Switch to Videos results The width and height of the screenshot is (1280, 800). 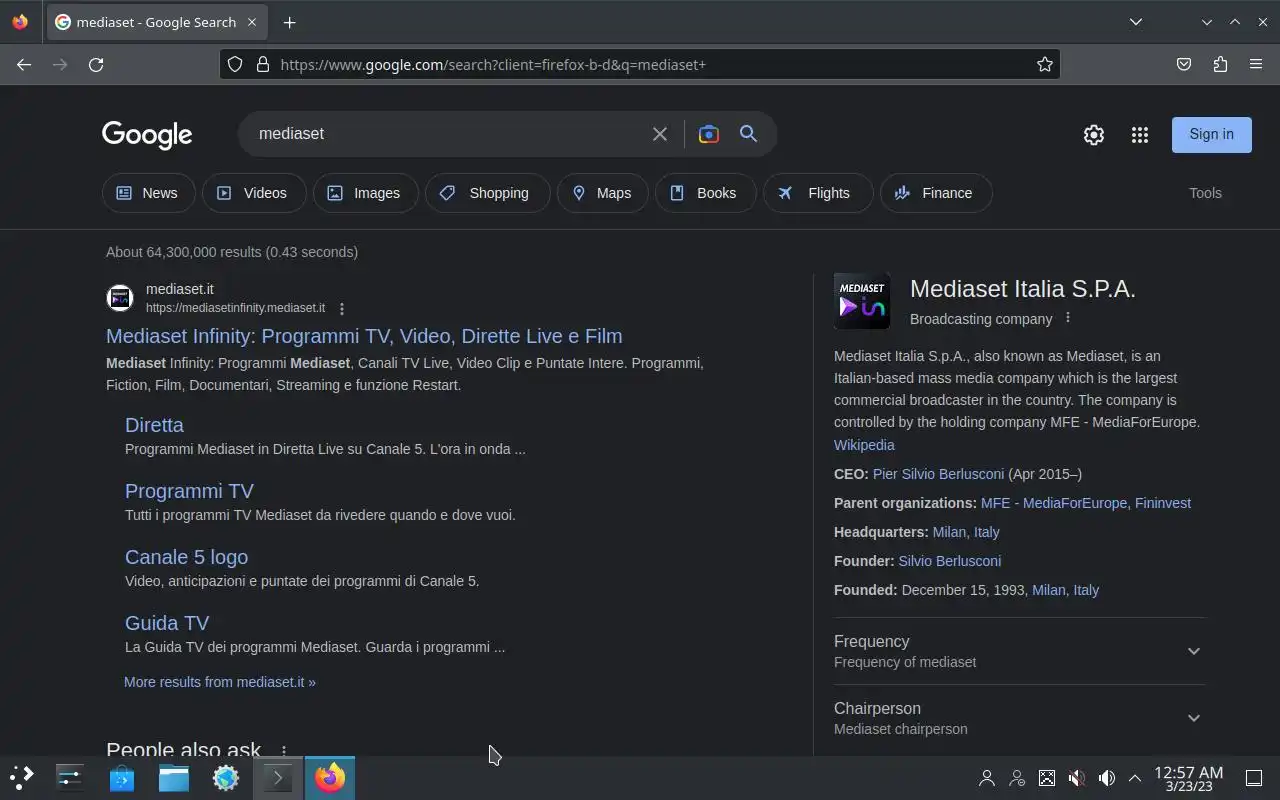click(x=254, y=193)
